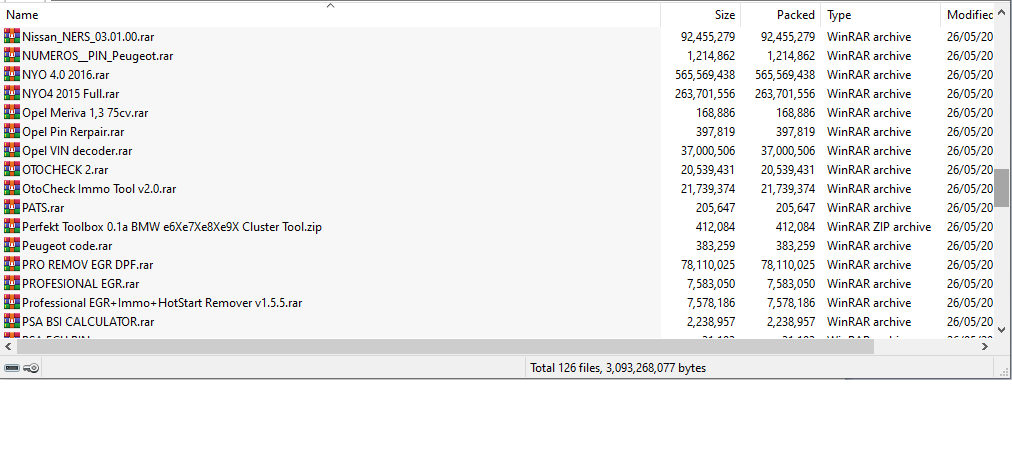Click size value 1,214,862 in Size column

(711, 55)
